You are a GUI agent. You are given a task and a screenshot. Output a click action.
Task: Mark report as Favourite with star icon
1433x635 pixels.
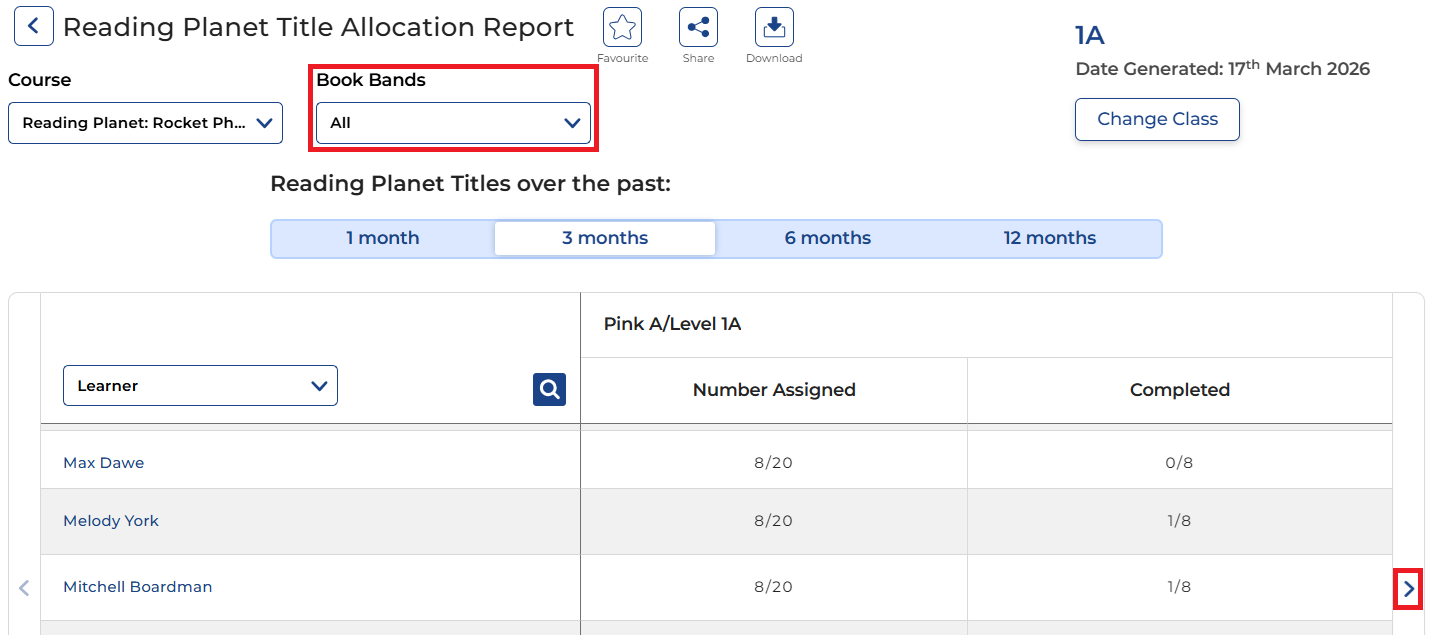[623, 27]
